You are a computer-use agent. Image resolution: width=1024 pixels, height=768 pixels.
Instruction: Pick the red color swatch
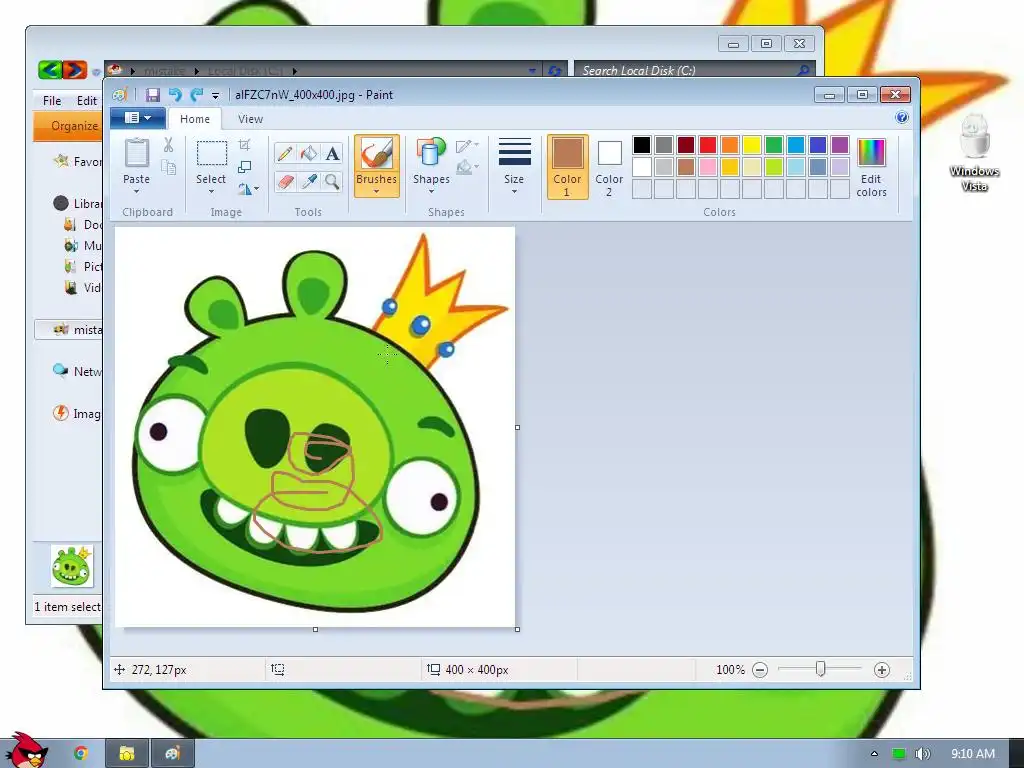pyautogui.click(x=708, y=144)
